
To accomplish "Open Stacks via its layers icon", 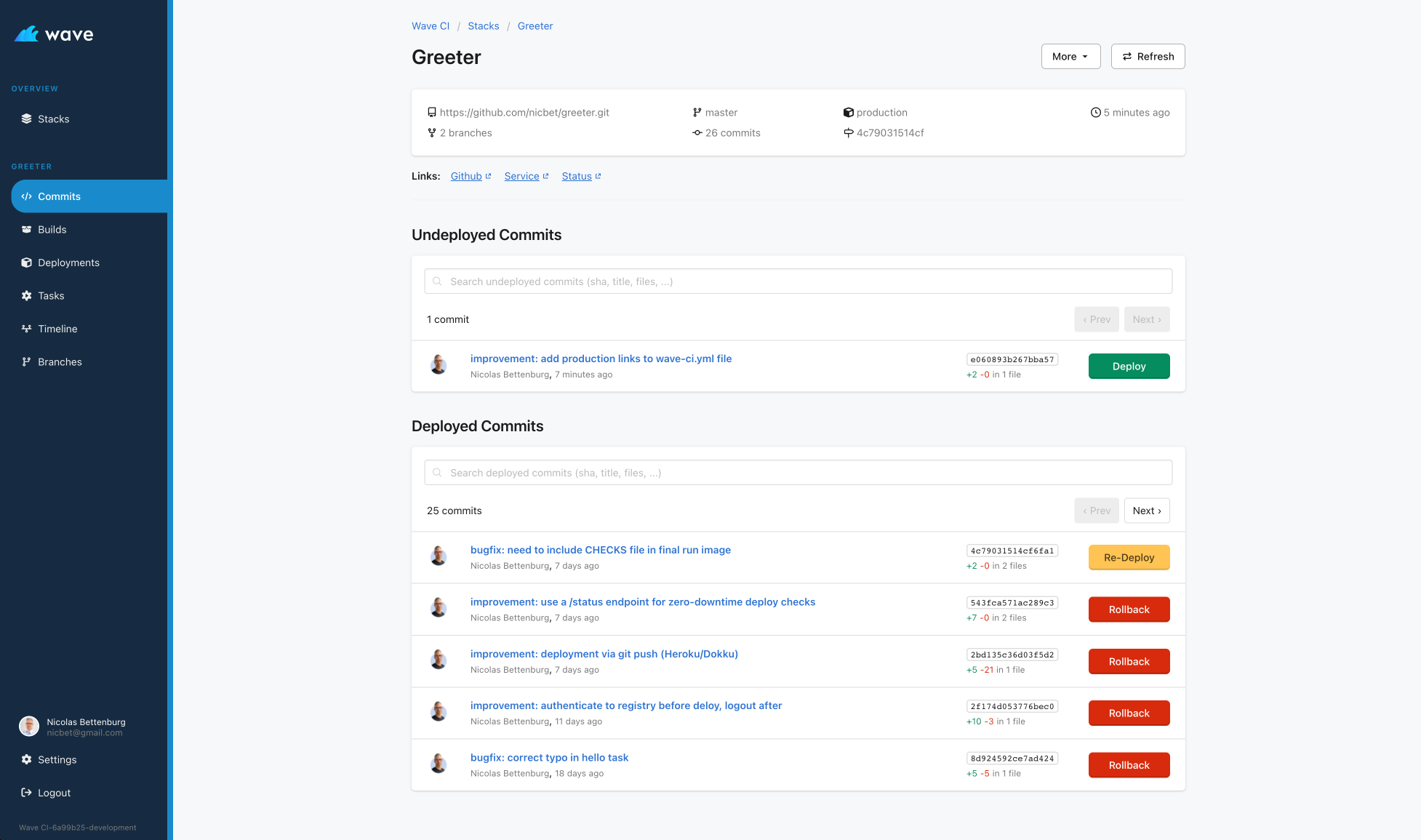I will pyautogui.click(x=26, y=119).
